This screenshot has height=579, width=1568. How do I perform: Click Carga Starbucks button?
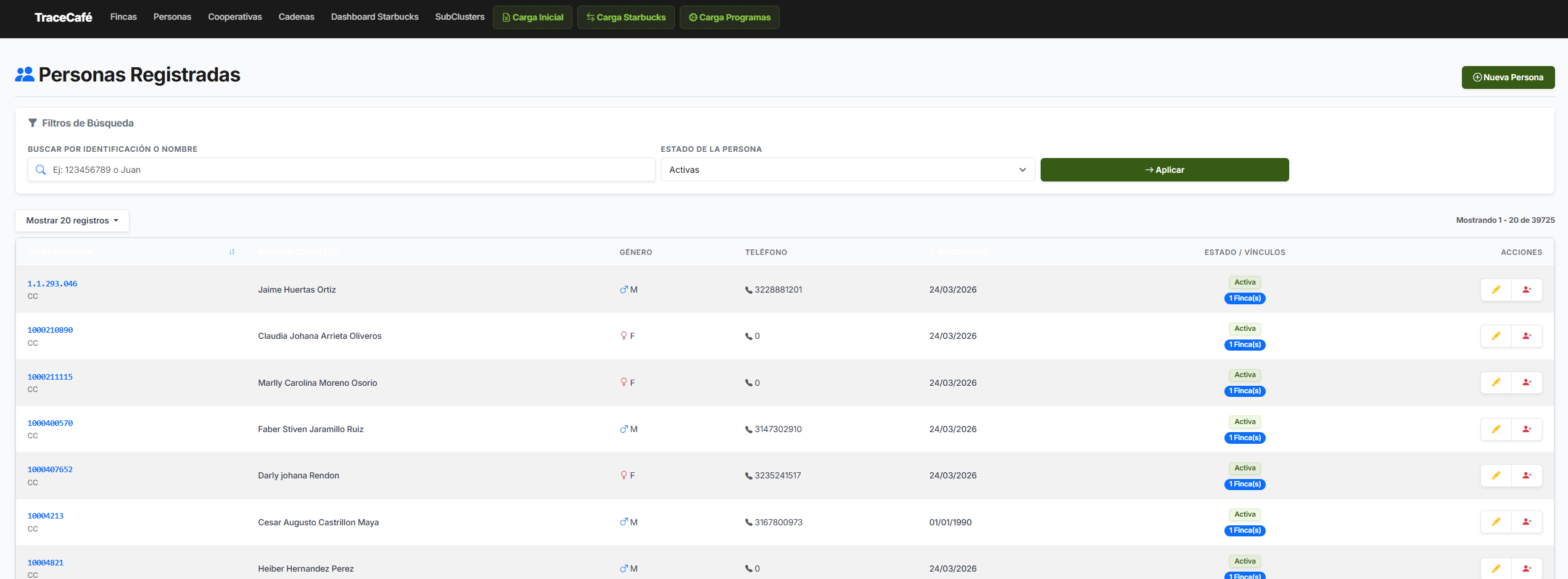pos(625,17)
